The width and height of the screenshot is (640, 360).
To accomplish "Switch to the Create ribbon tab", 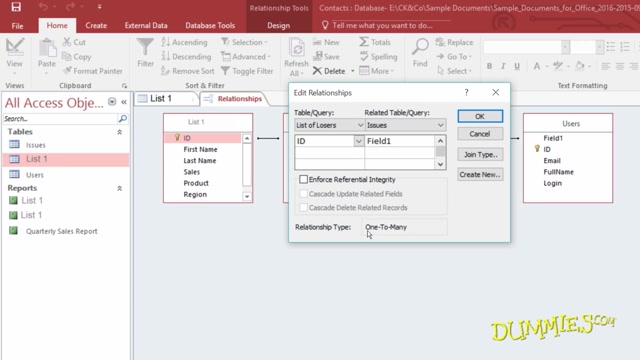I will (x=96, y=25).
